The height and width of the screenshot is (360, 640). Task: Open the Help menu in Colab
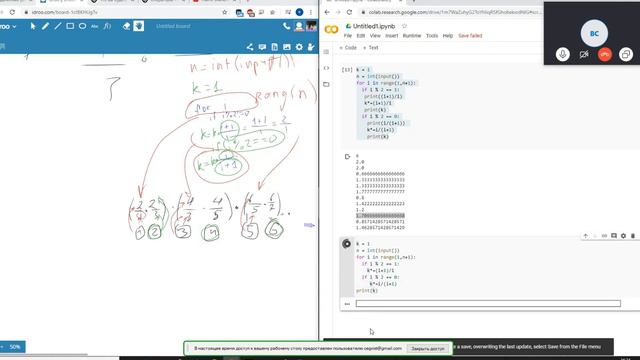(x=448, y=36)
